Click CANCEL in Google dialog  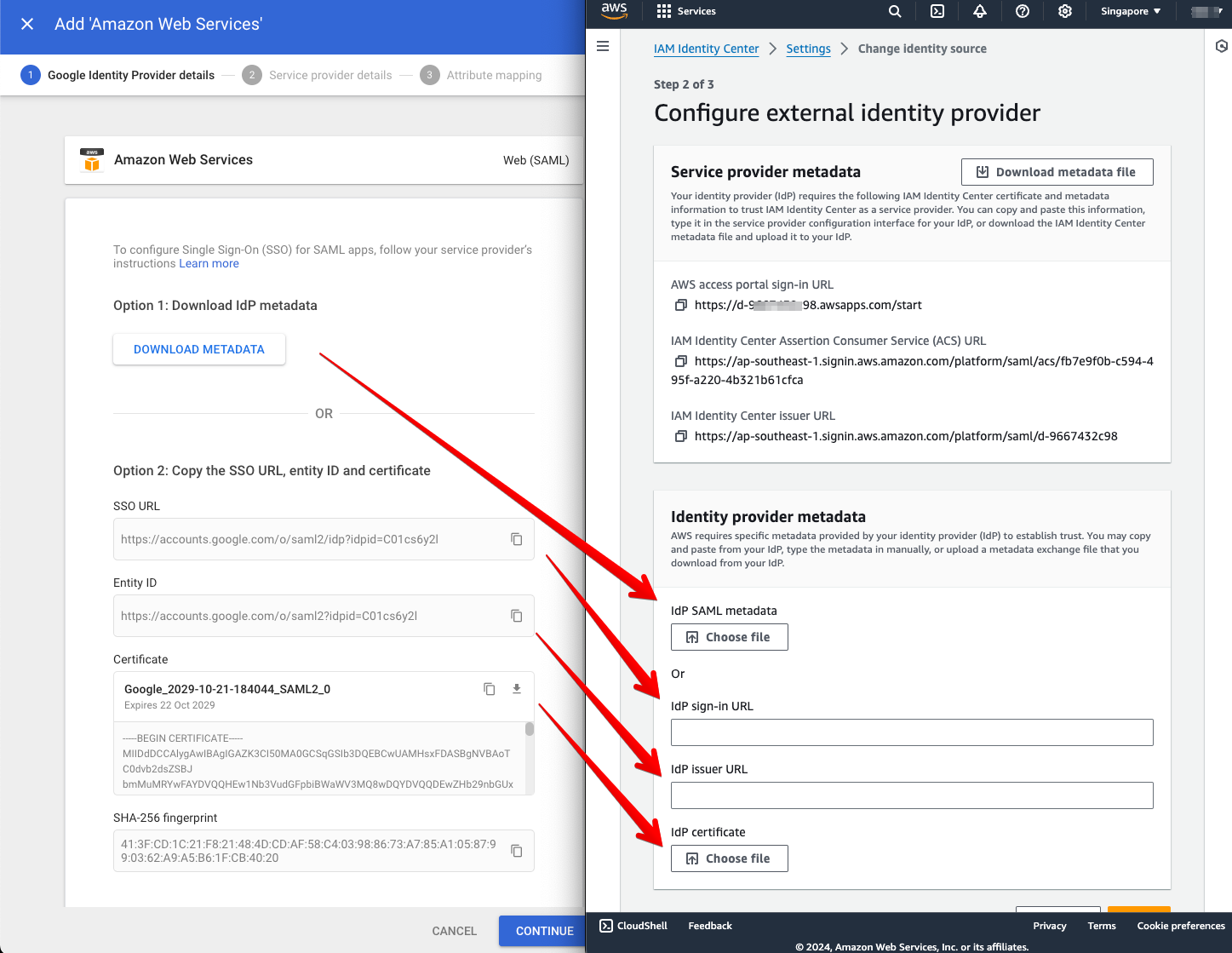(x=454, y=931)
